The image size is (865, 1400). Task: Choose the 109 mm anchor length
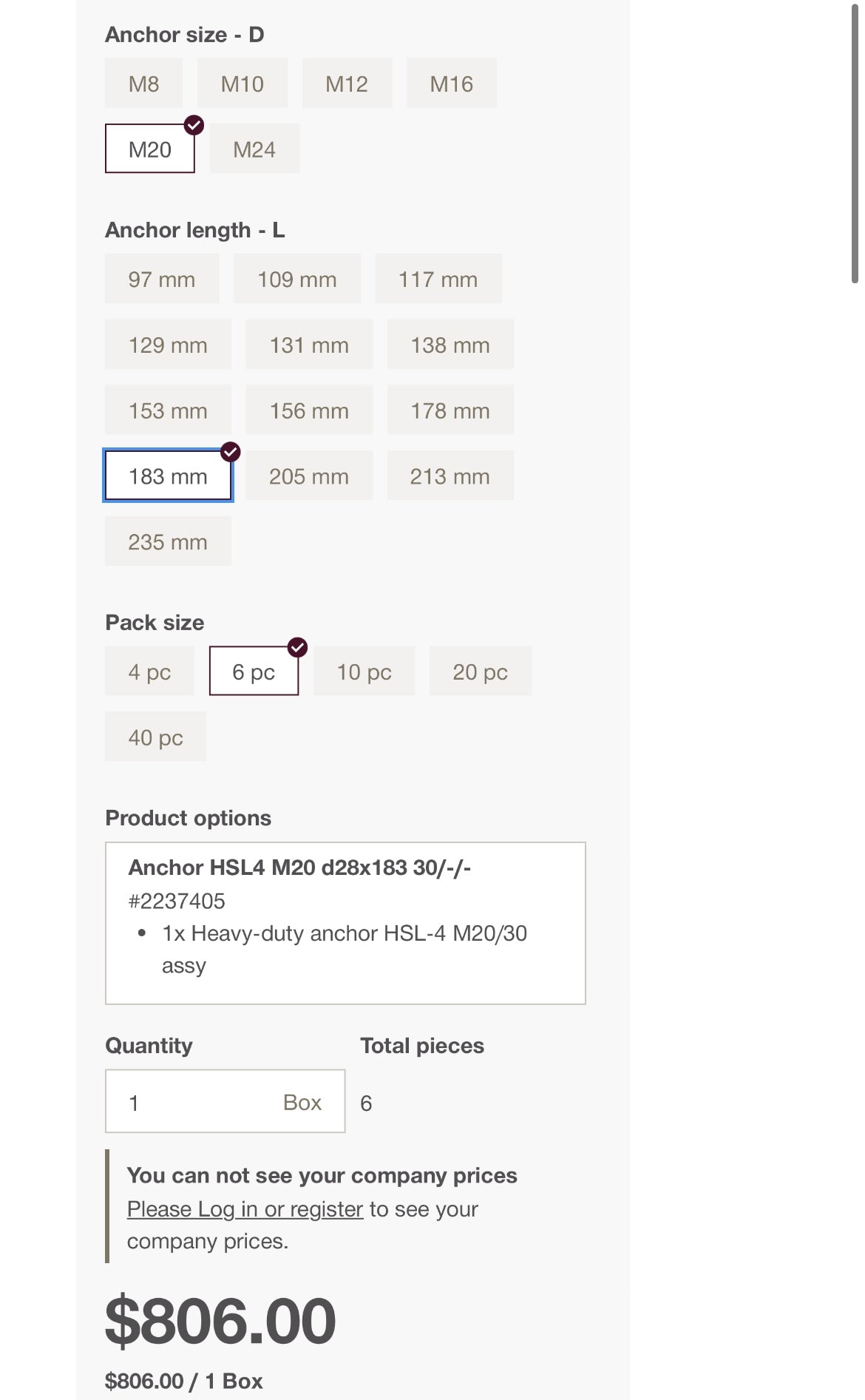coord(296,279)
